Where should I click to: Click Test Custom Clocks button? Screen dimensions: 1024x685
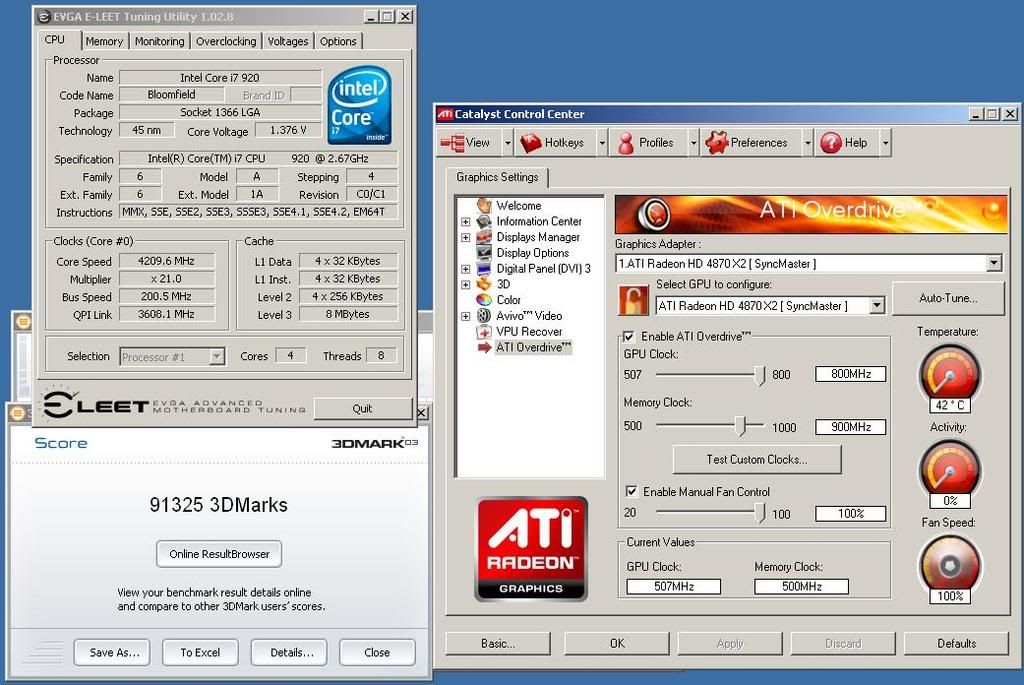pyautogui.click(x=757, y=460)
